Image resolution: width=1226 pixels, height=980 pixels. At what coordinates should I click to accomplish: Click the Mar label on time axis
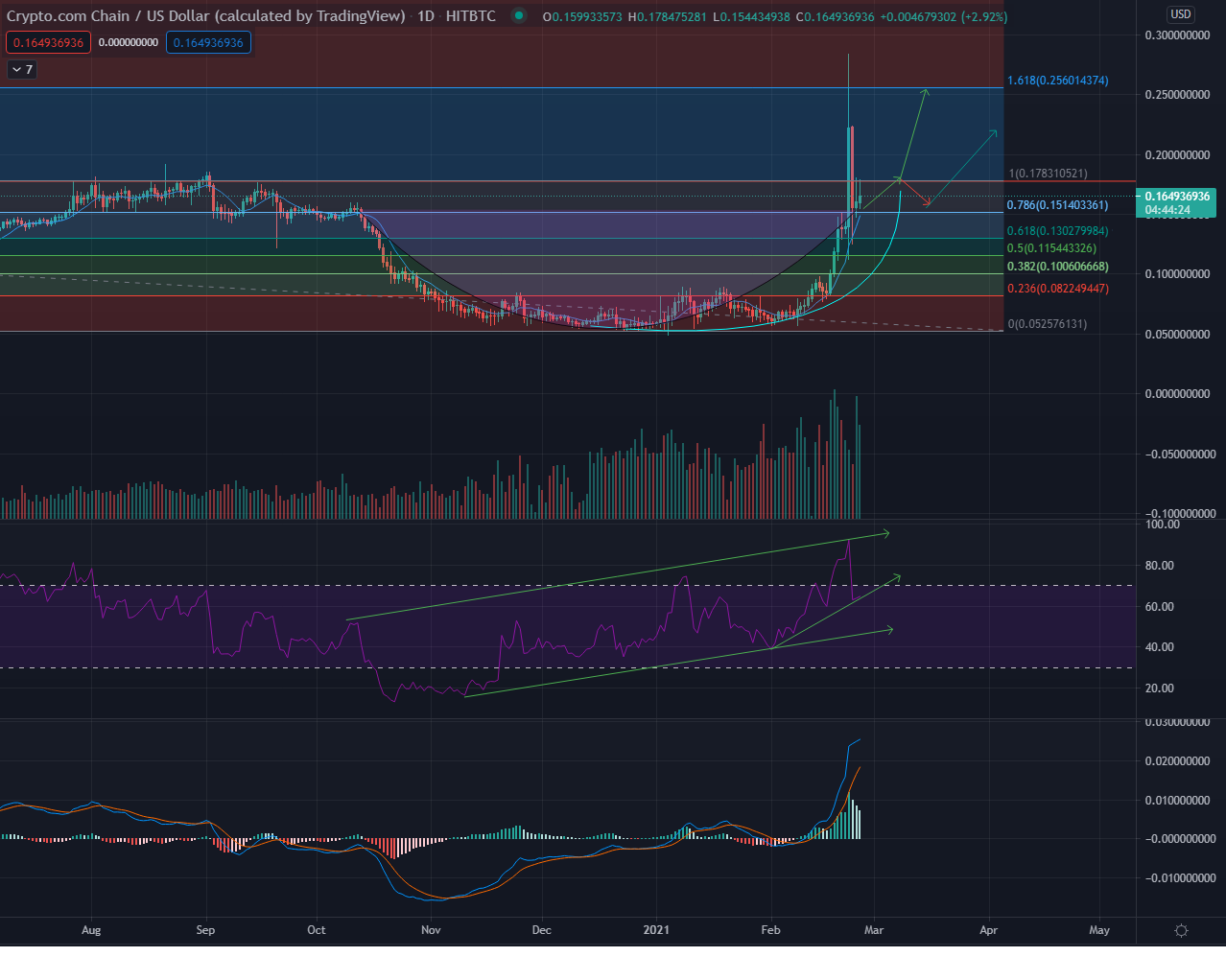pyautogui.click(x=873, y=930)
